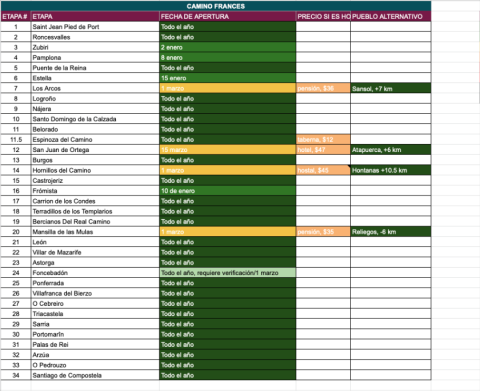
Task: Click the 'hostal, $45' cell with note marker
Action: pyautogui.click(x=323, y=170)
